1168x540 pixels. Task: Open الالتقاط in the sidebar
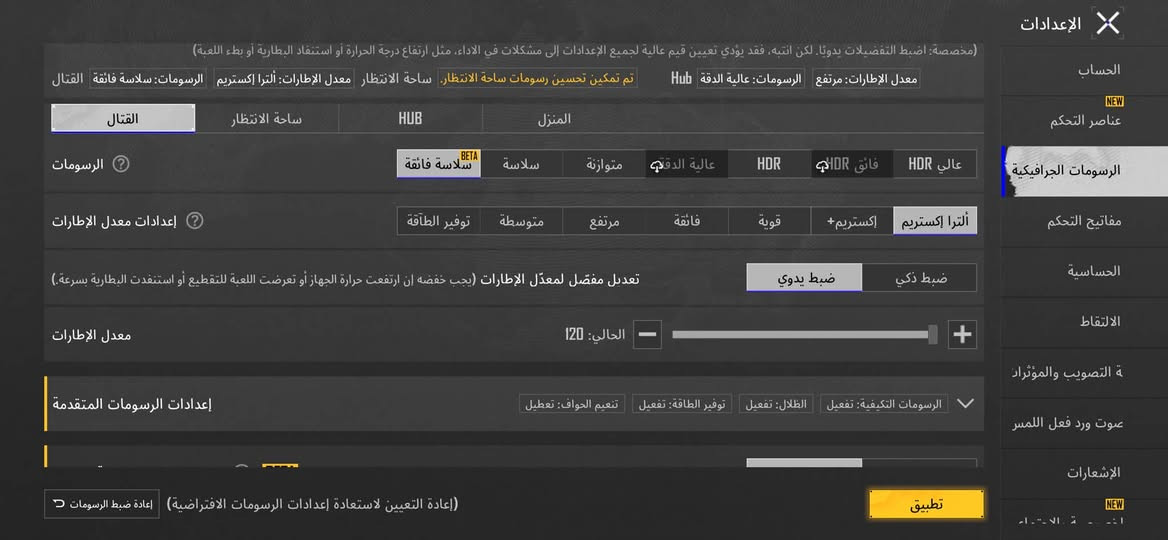point(1085,322)
